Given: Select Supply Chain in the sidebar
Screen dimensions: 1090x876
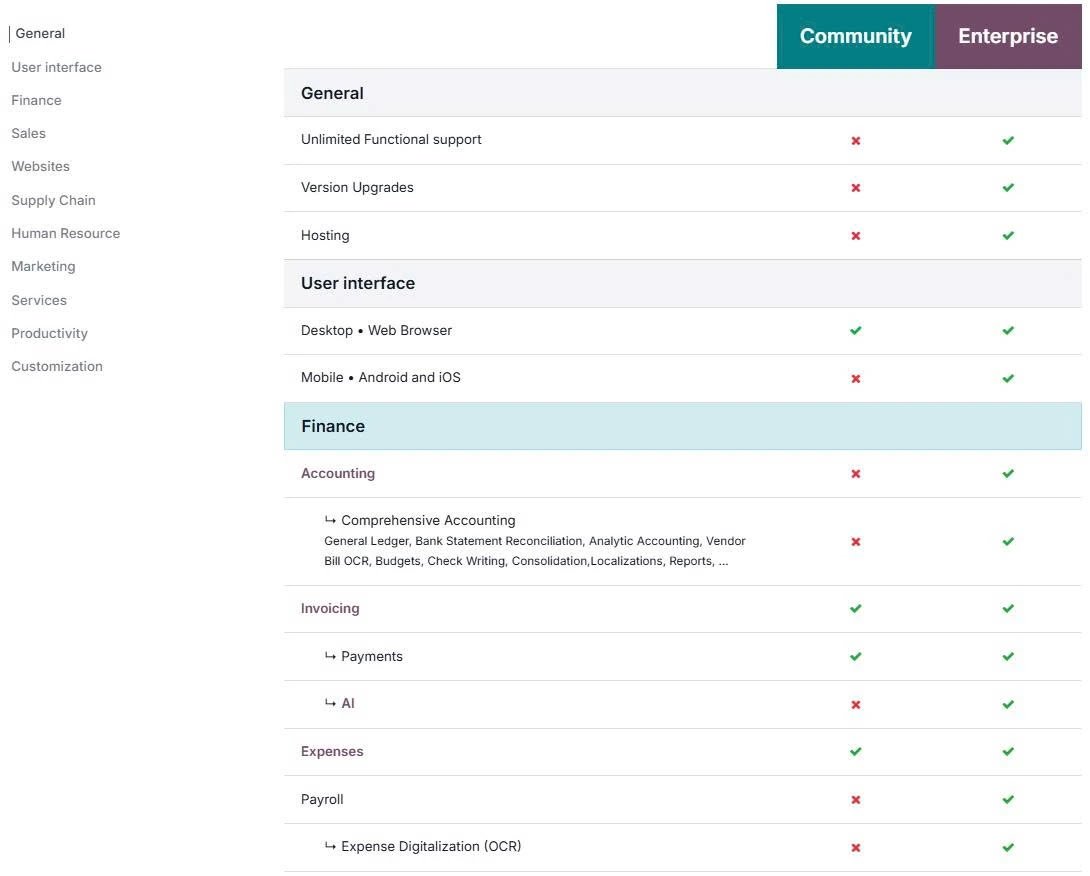Looking at the screenshot, I should click(x=53, y=200).
